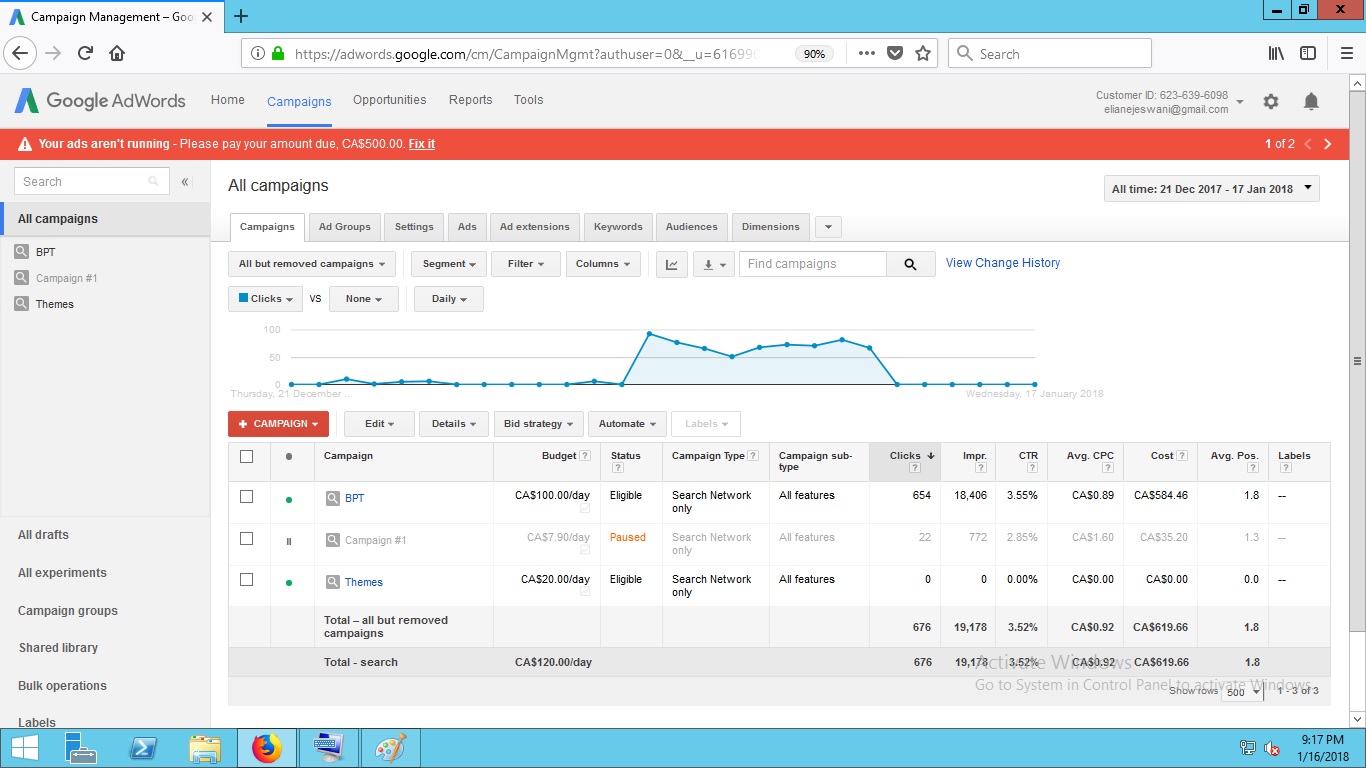
Task: Switch to the Keywords tab
Action: 618,227
